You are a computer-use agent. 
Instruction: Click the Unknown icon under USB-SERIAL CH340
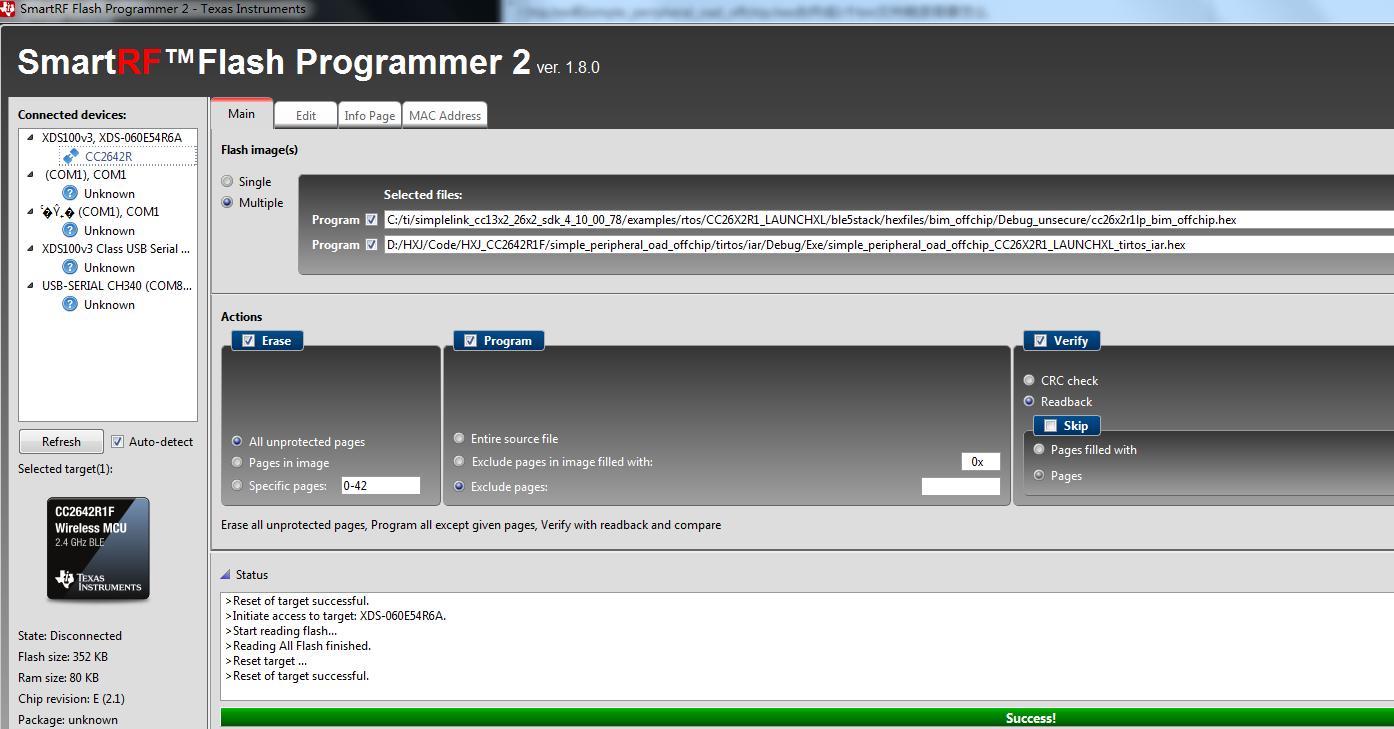click(70, 304)
